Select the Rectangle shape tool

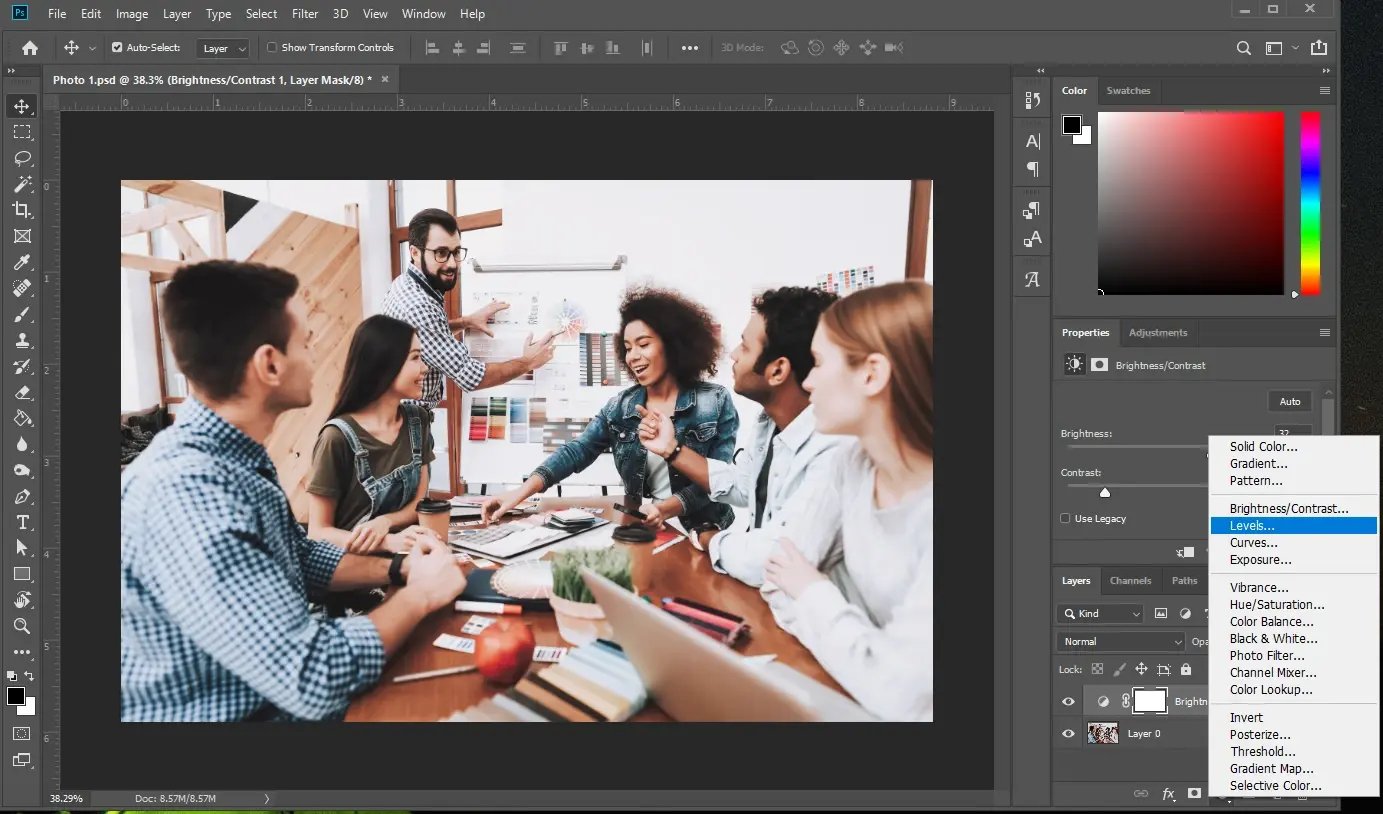click(21, 574)
